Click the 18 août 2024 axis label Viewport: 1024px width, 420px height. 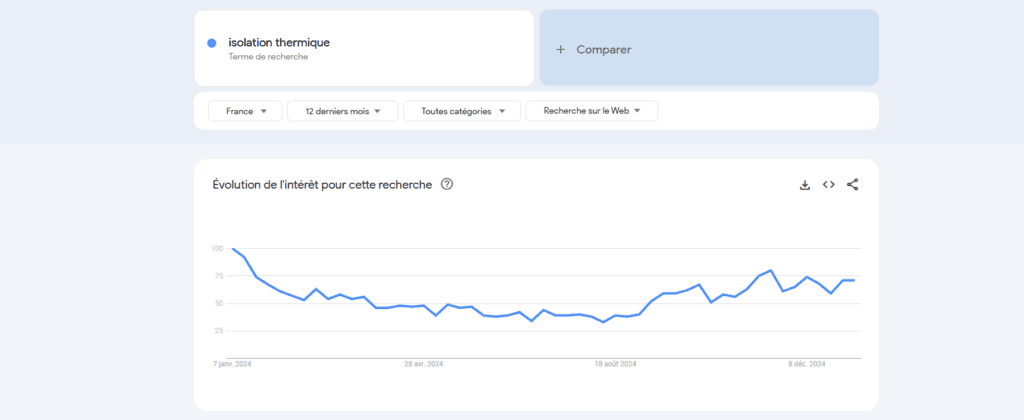click(x=615, y=364)
